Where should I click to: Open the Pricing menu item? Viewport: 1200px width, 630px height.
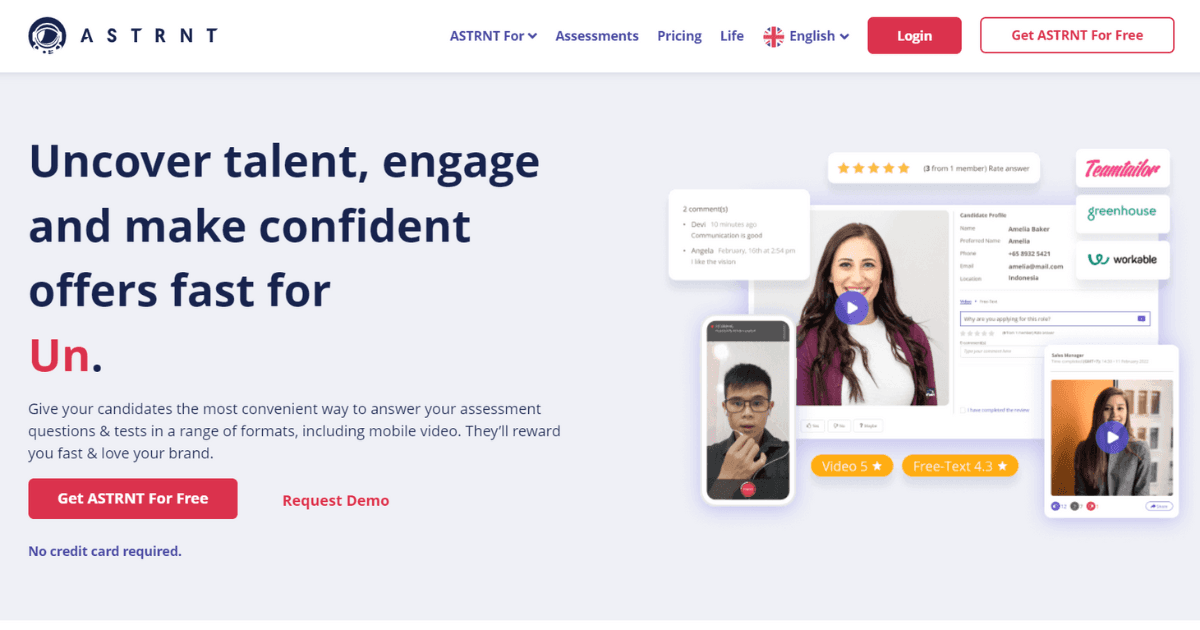click(679, 36)
